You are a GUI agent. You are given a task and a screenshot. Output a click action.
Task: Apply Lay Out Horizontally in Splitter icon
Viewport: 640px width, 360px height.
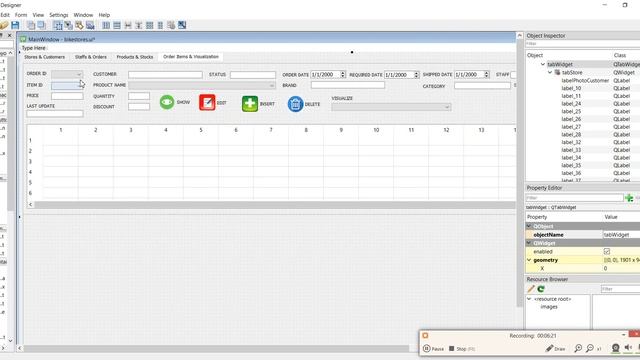128,25
